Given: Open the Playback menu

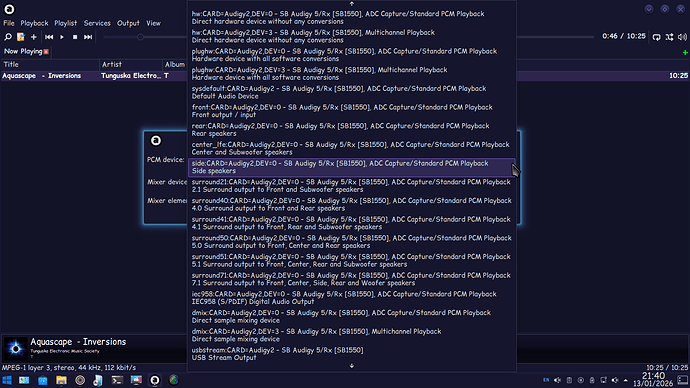Looking at the screenshot, I should tap(34, 23).
